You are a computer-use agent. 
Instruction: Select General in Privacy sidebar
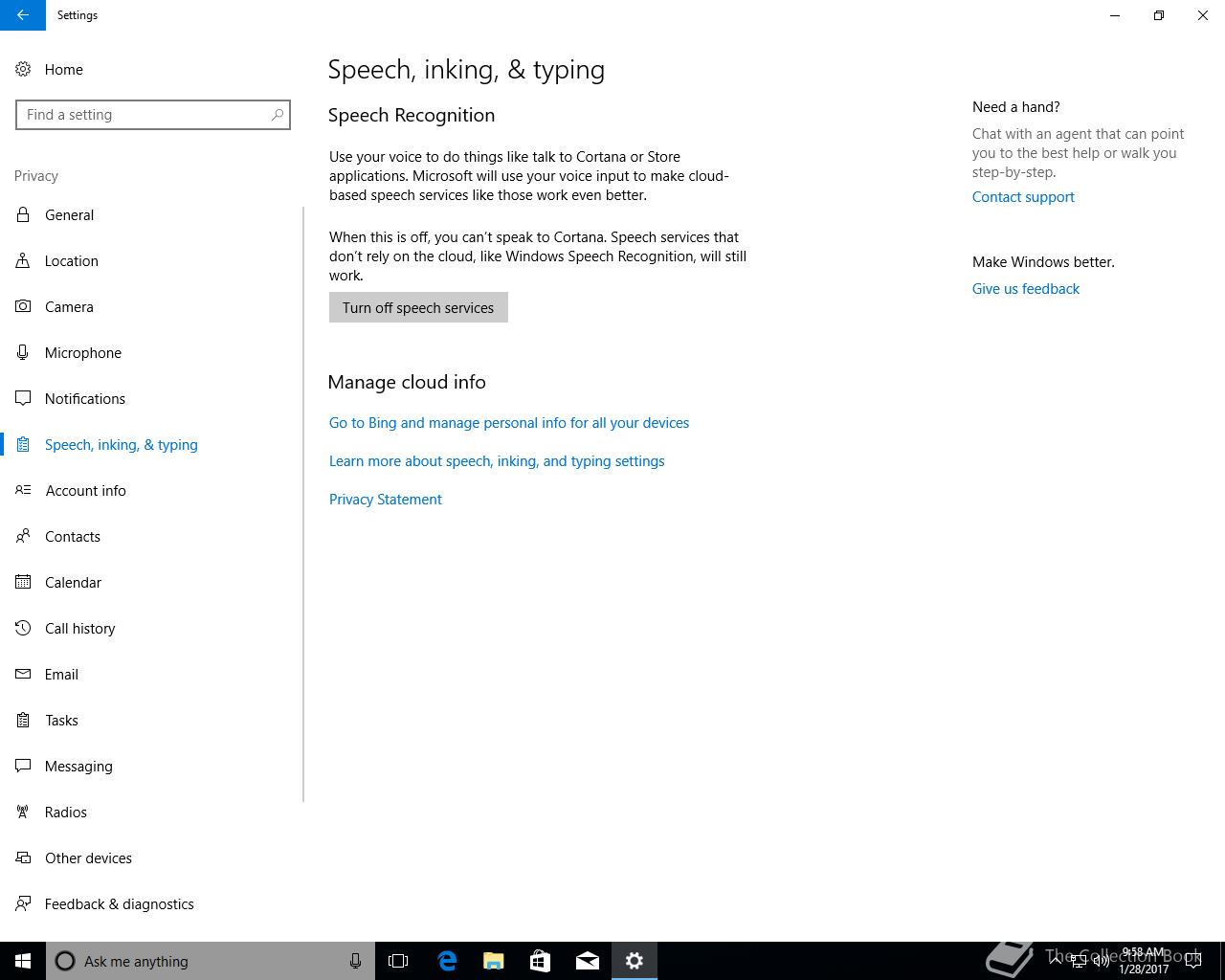click(70, 215)
